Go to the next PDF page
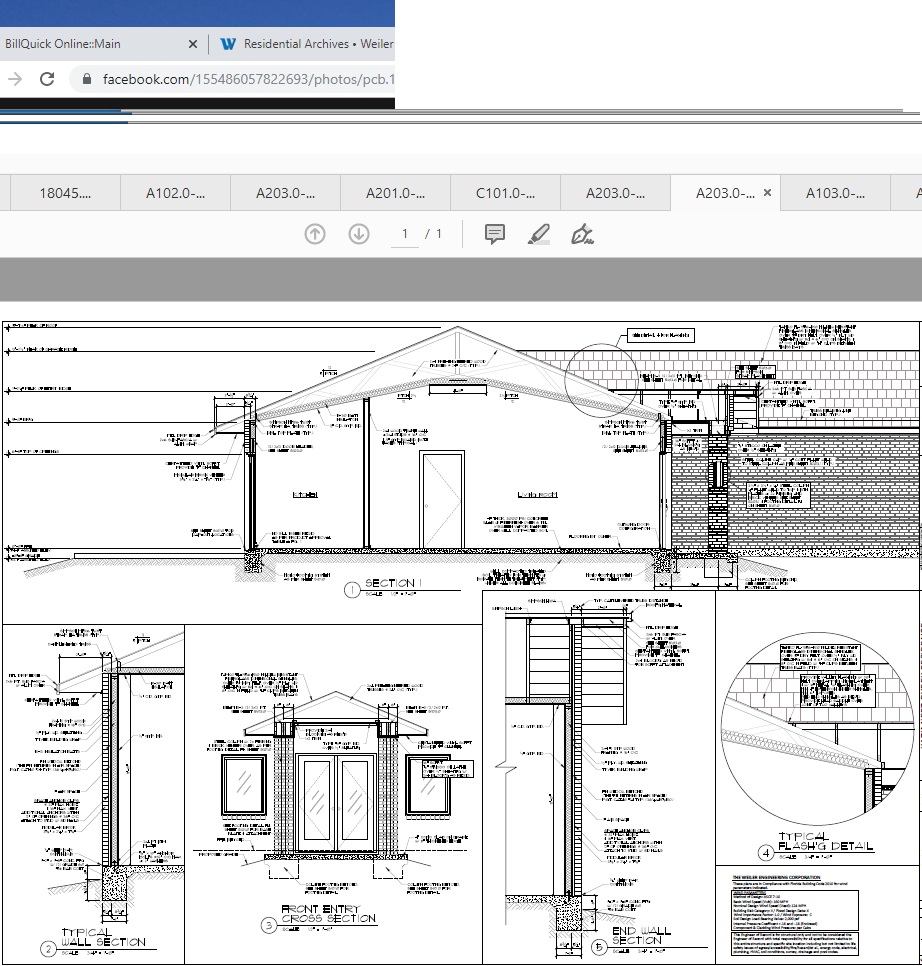 click(358, 234)
